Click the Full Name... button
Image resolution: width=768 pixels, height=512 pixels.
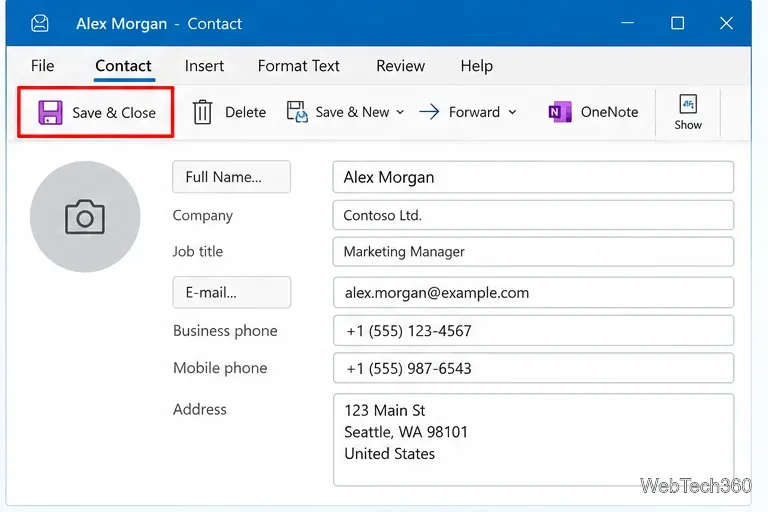[x=231, y=177]
